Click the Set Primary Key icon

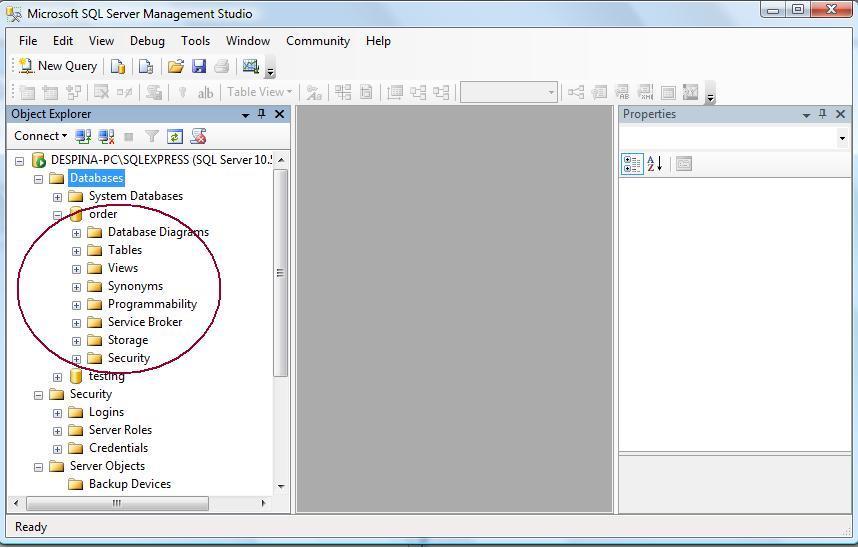tap(183, 93)
